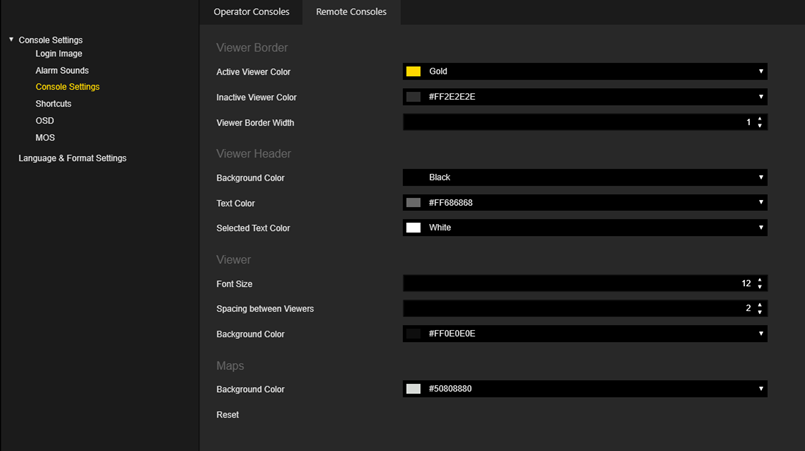
Task: Open Login Image settings
Action: pyautogui.click(x=59, y=54)
